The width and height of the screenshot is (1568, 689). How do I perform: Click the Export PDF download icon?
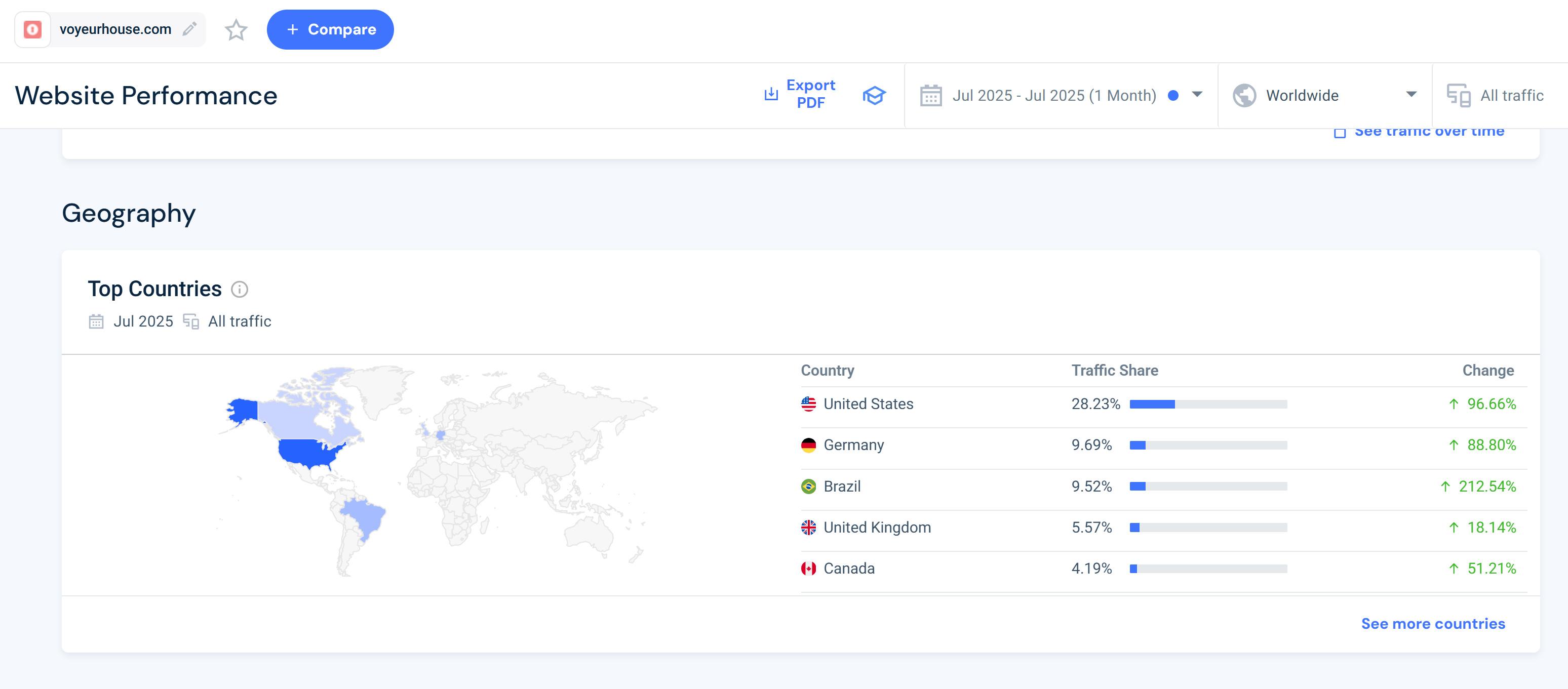771,94
